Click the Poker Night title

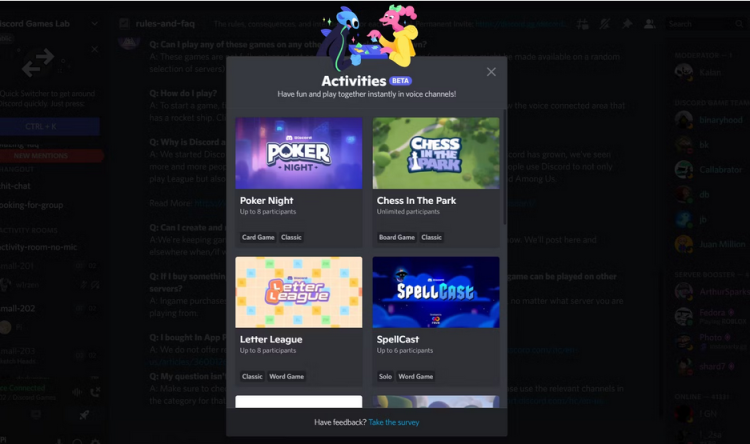pos(266,200)
